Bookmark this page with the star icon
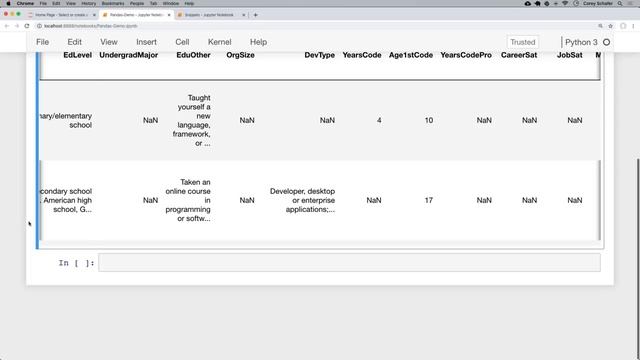The width and height of the screenshot is (640, 360). coord(611,26)
